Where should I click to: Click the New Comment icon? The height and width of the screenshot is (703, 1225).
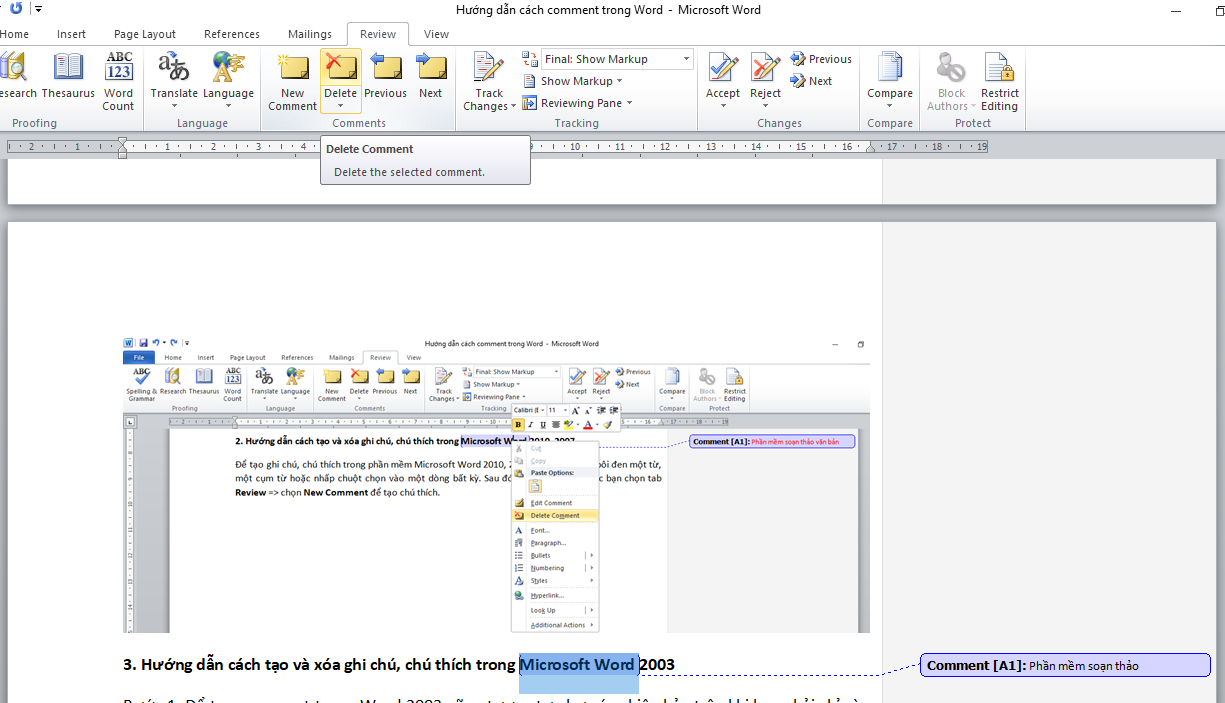pyautogui.click(x=292, y=70)
